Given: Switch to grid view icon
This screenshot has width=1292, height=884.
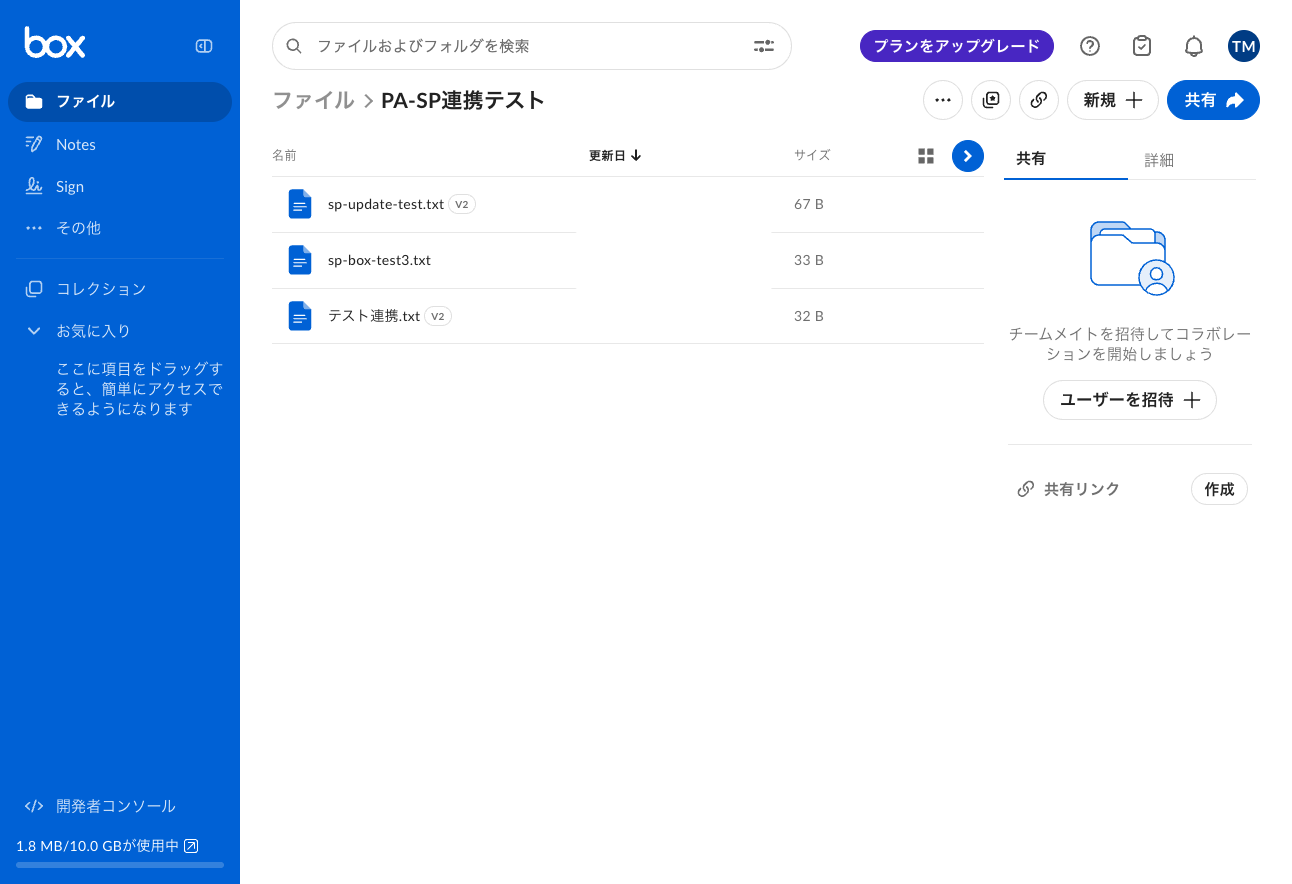Looking at the screenshot, I should 926,156.
